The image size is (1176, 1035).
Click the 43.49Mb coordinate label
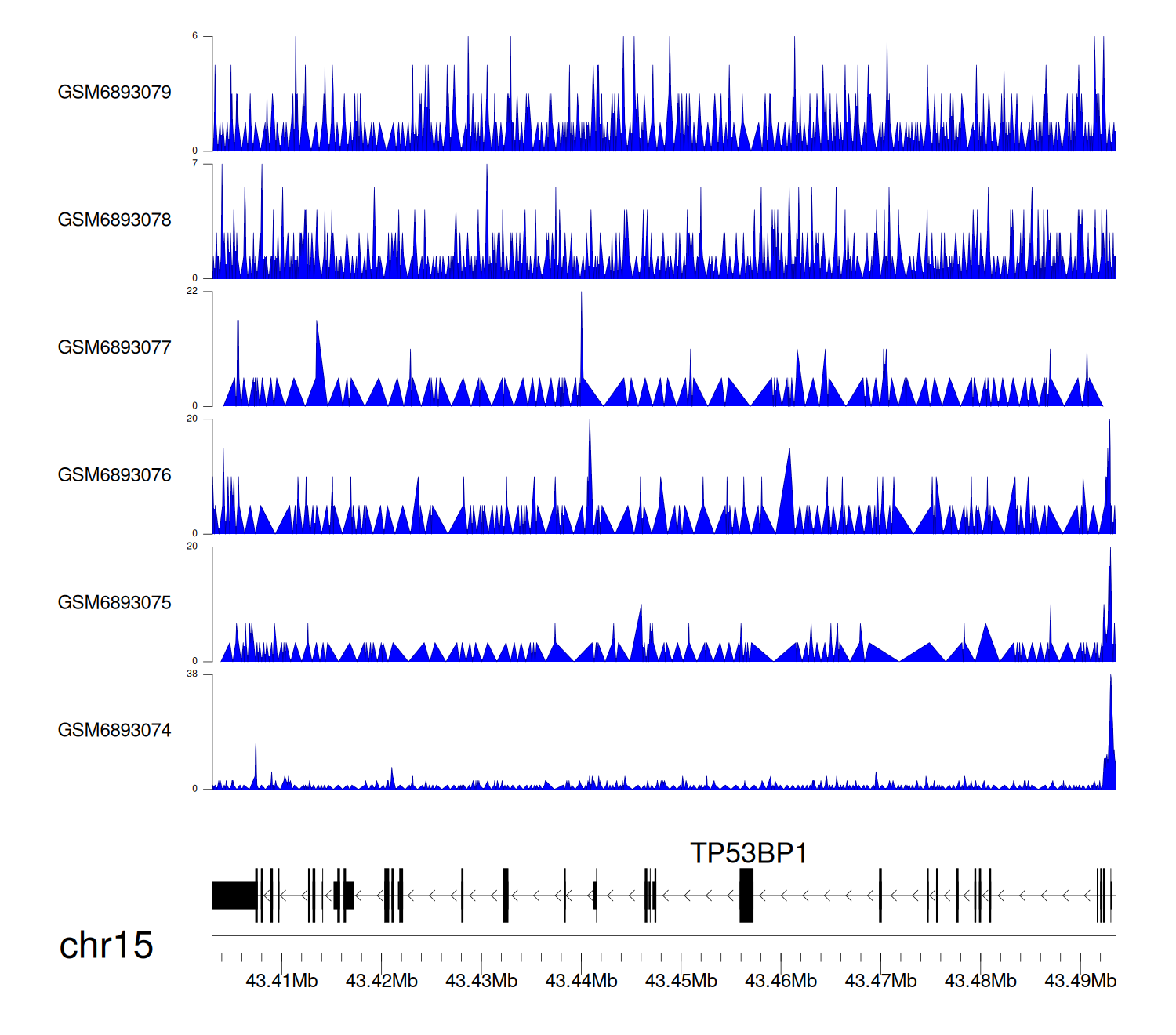pyautogui.click(x=1080, y=981)
